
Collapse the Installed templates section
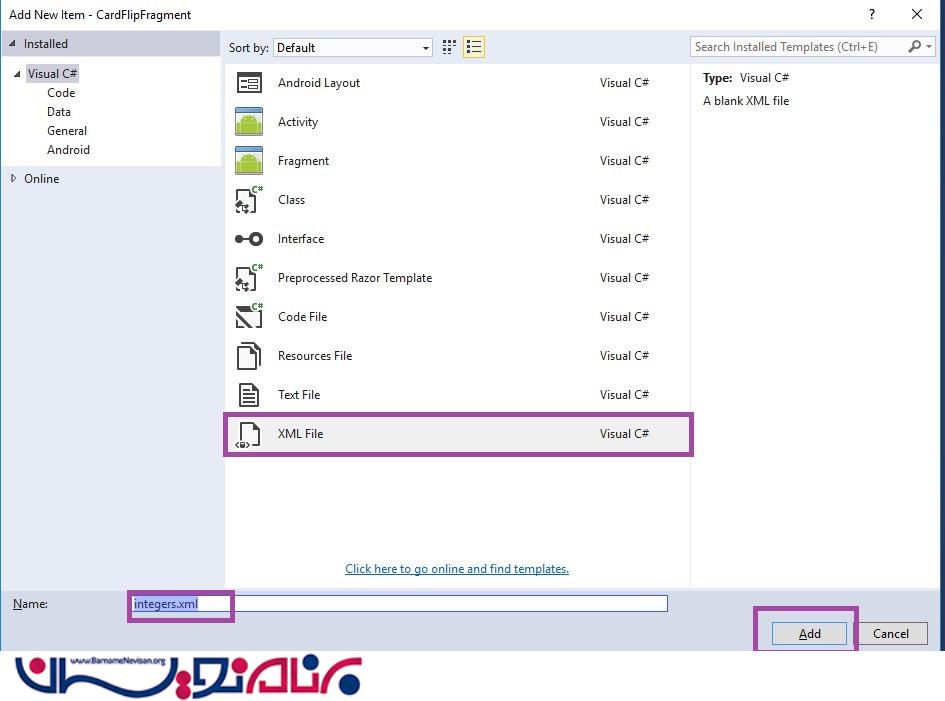(x=12, y=44)
